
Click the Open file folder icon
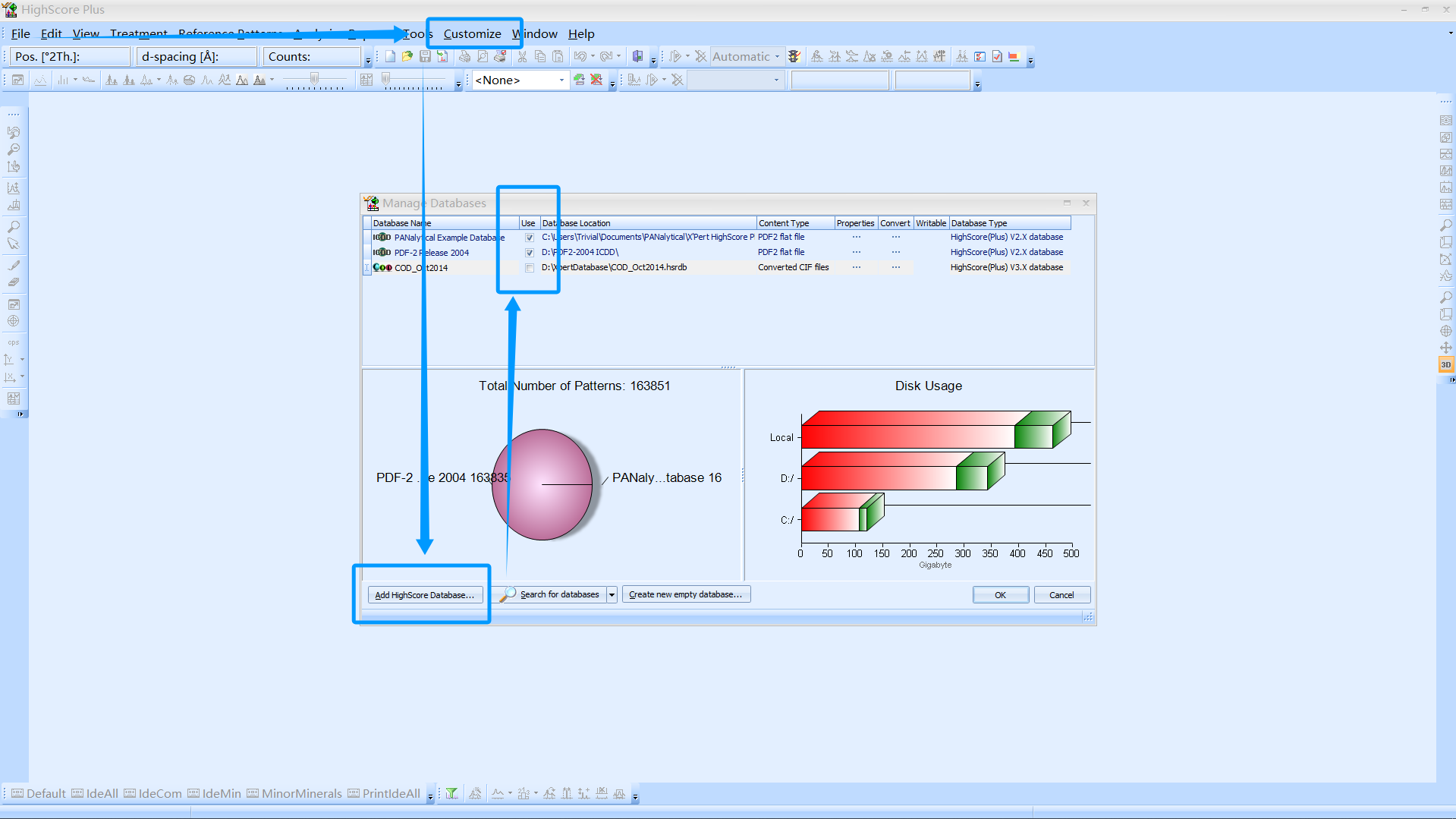coord(407,56)
